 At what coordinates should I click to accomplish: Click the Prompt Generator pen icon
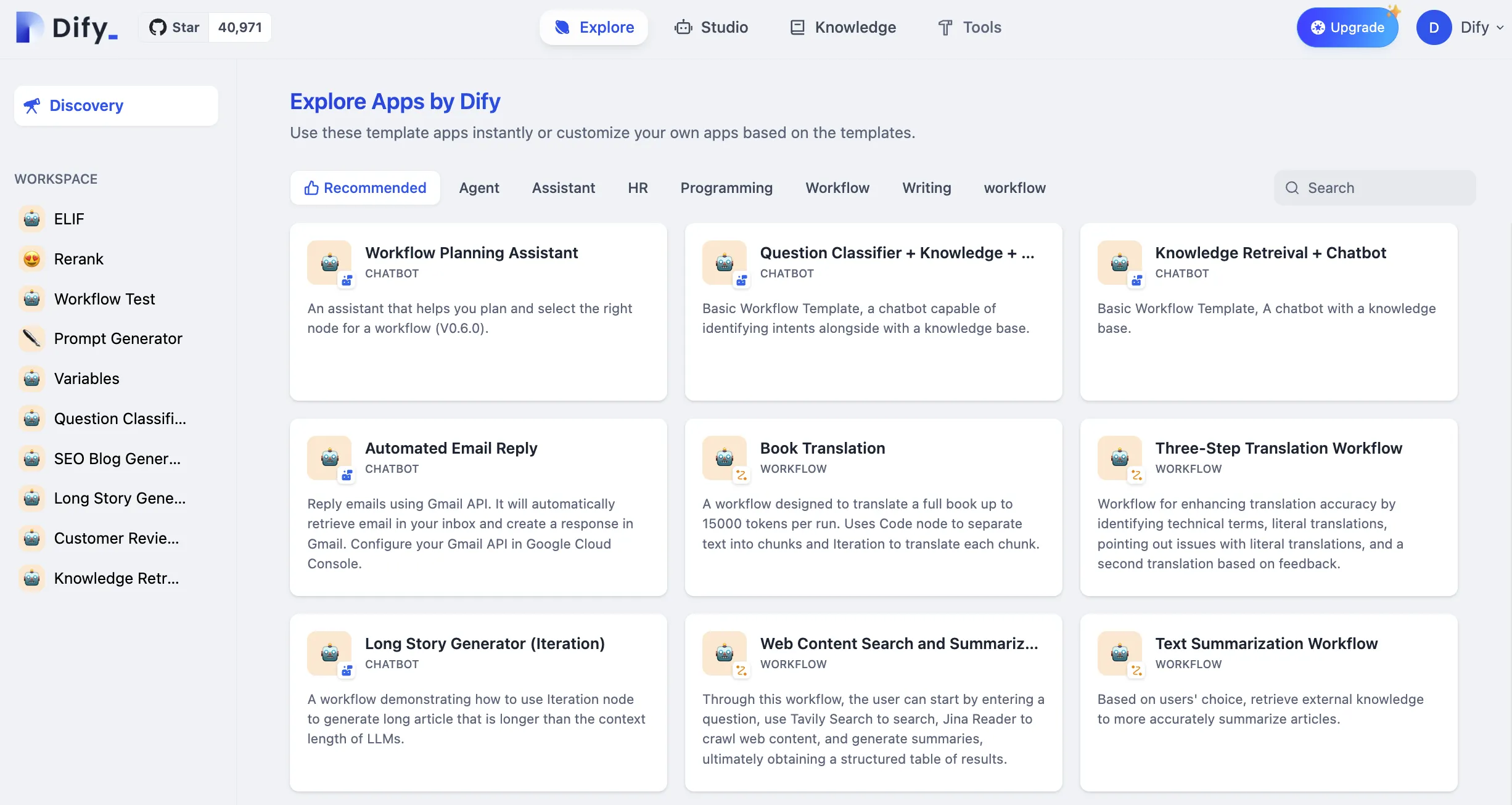click(x=31, y=338)
